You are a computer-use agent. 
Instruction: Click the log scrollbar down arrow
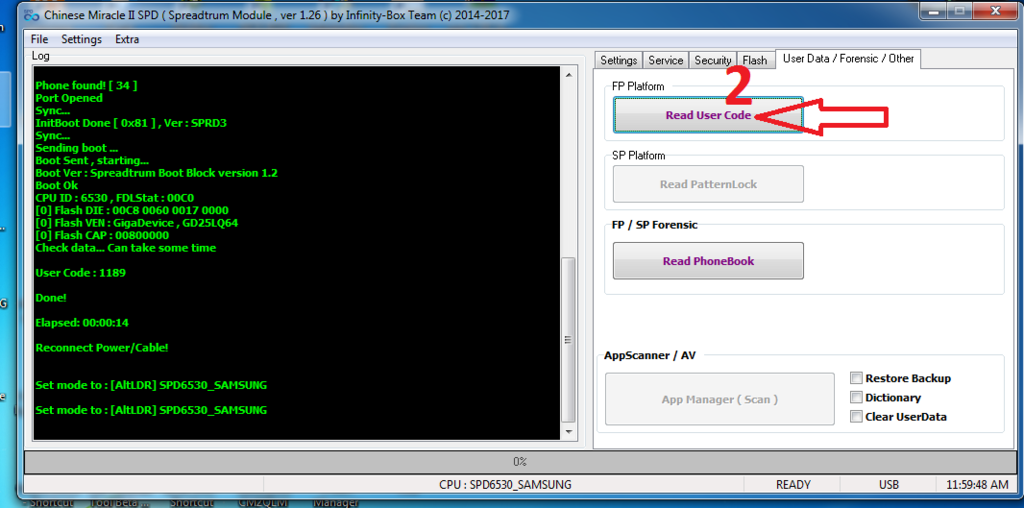[x=568, y=432]
